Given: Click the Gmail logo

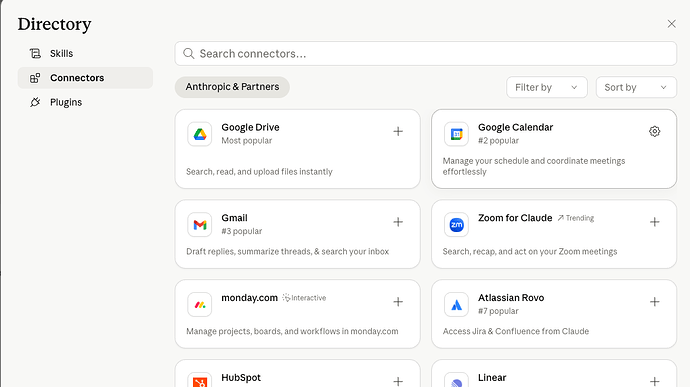Looking at the screenshot, I should (x=200, y=225).
